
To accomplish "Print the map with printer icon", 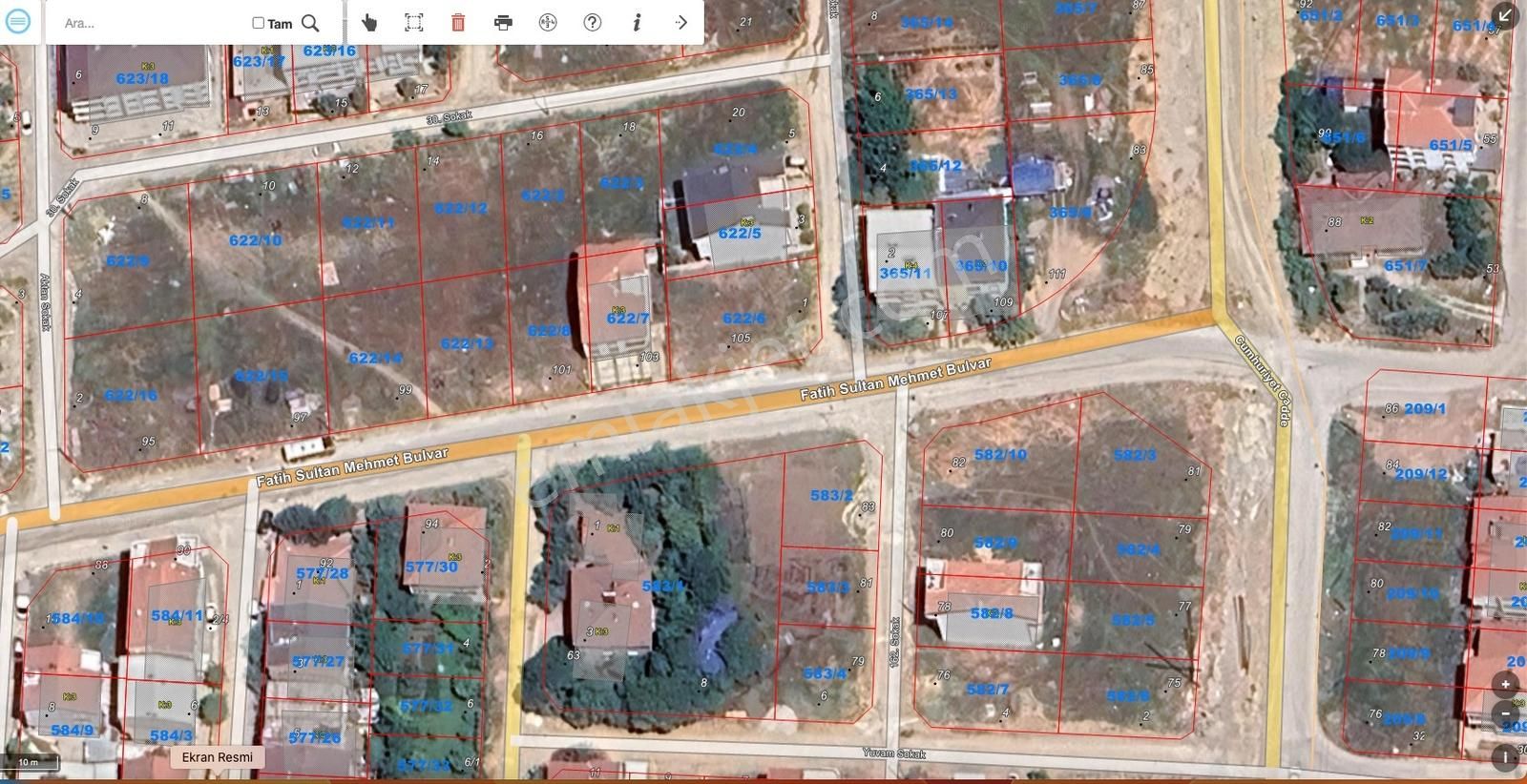I will pyautogui.click(x=503, y=22).
